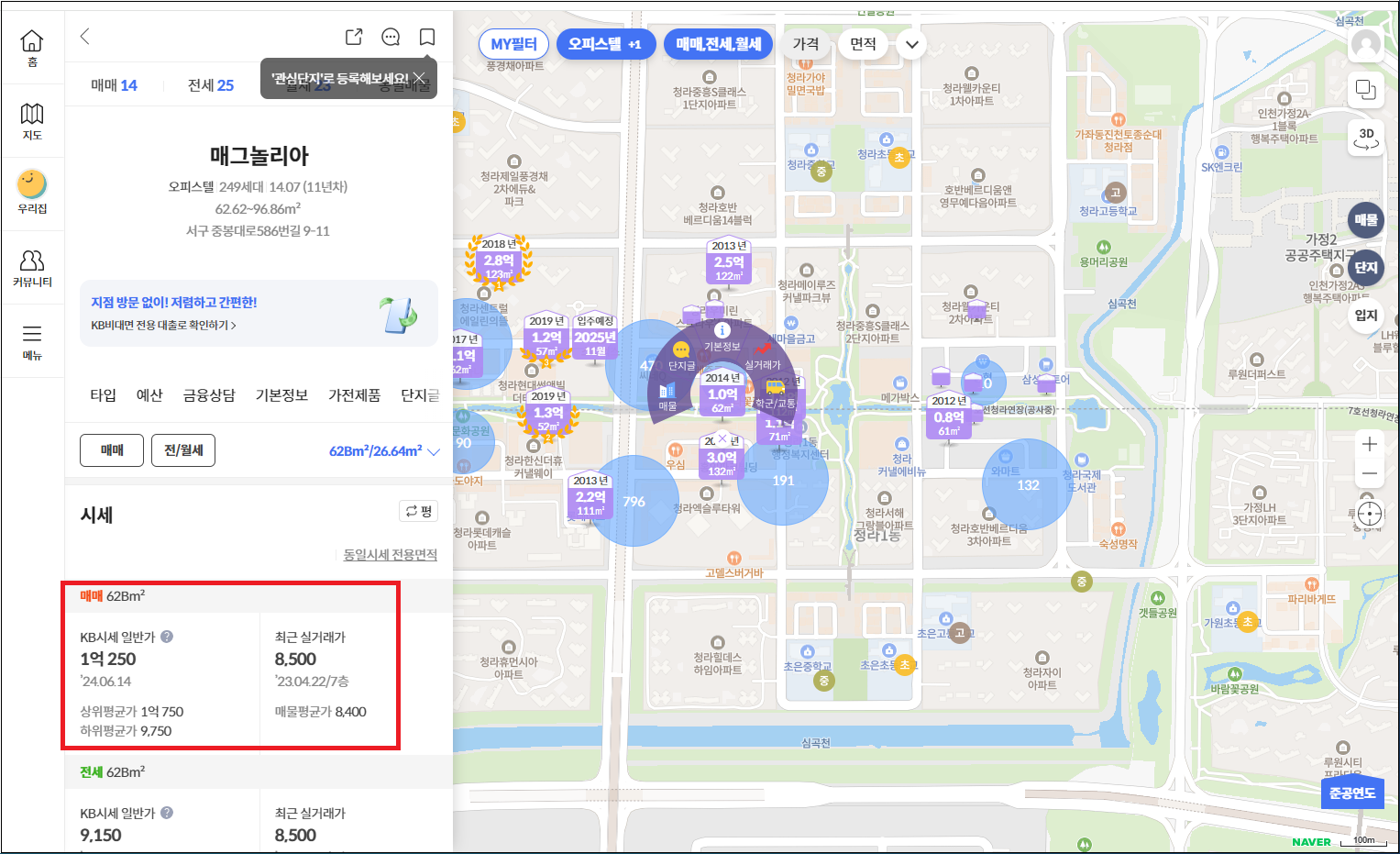Select the 예산 tab
Viewport: 1400px width, 854px height.
(x=149, y=395)
